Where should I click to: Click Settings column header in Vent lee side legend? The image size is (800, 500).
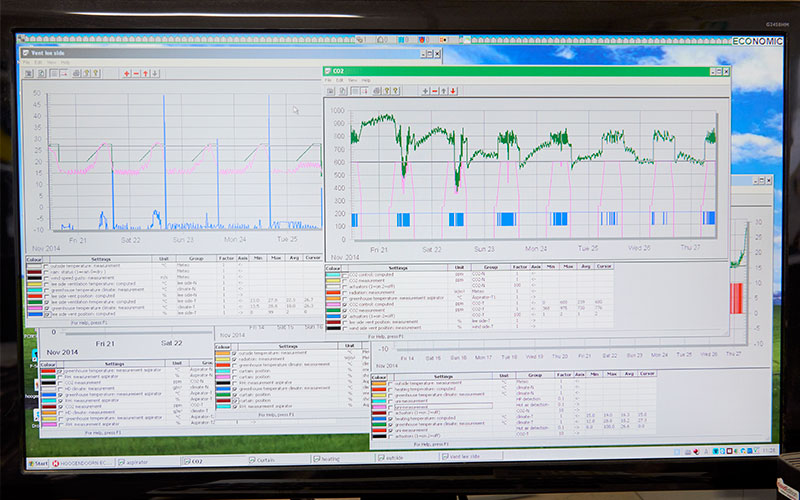coord(101,259)
